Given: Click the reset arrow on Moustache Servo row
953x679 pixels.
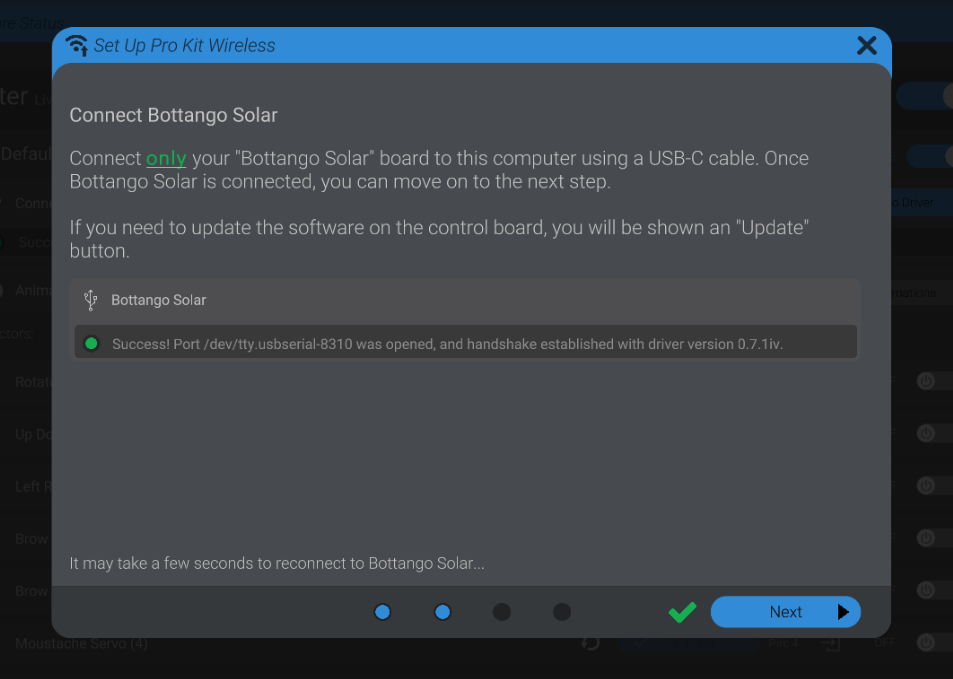Looking at the screenshot, I should click(x=591, y=643).
